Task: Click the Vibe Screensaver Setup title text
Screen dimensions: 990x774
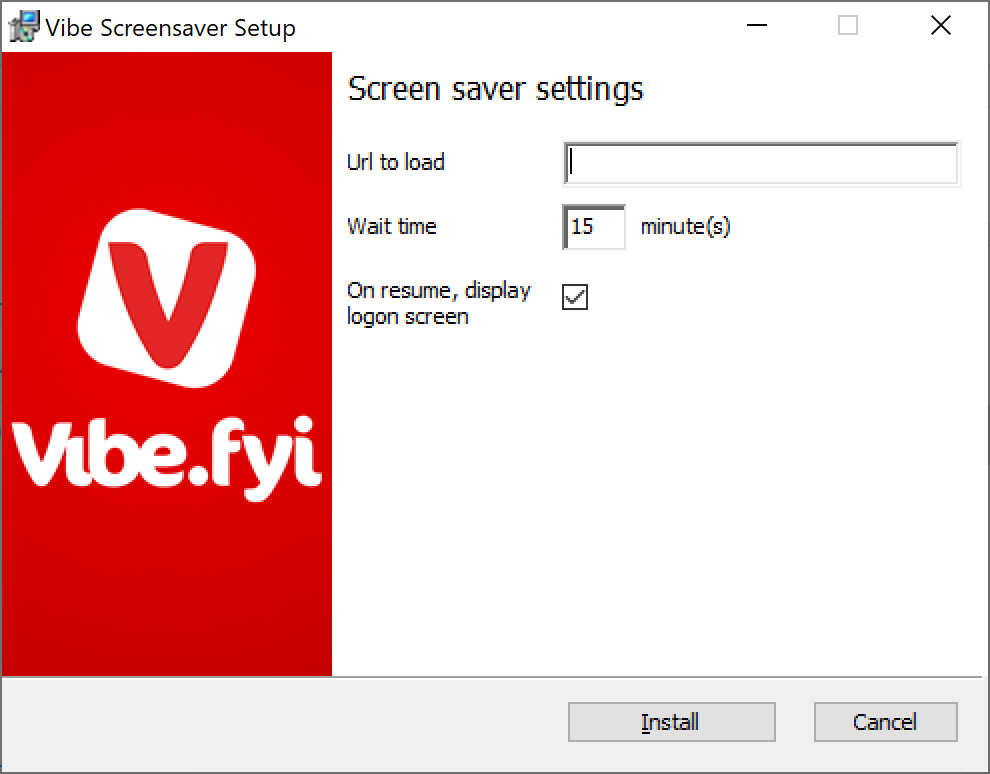Action: click(170, 28)
